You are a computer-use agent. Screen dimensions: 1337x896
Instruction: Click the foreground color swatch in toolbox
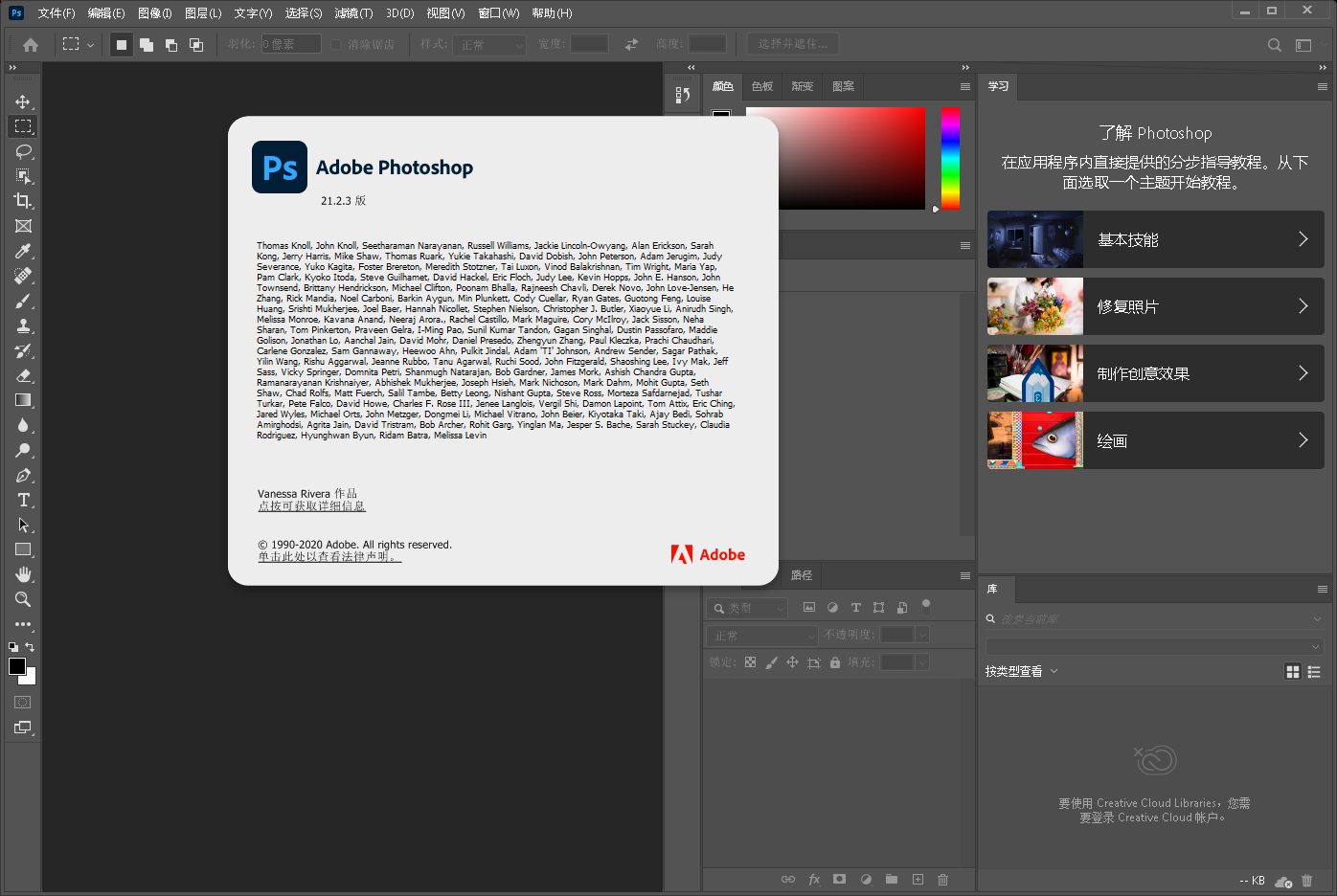pyautogui.click(x=17, y=666)
